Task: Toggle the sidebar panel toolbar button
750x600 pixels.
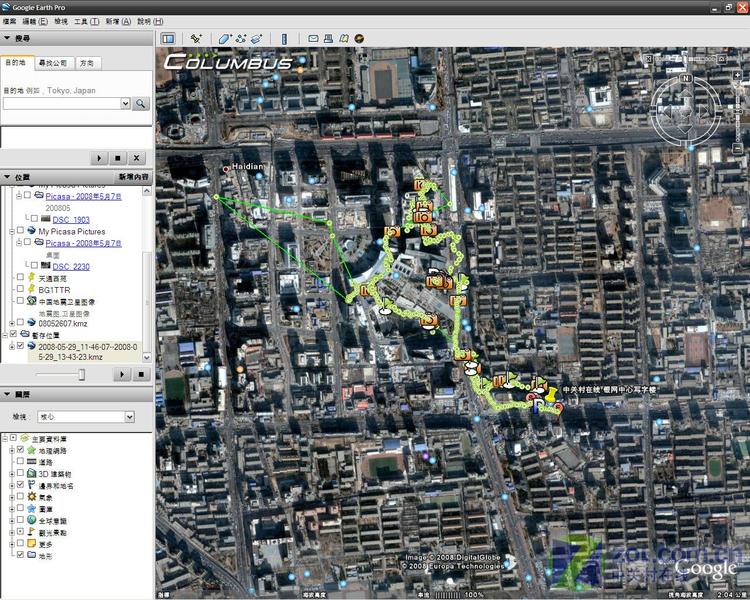Action: point(168,39)
